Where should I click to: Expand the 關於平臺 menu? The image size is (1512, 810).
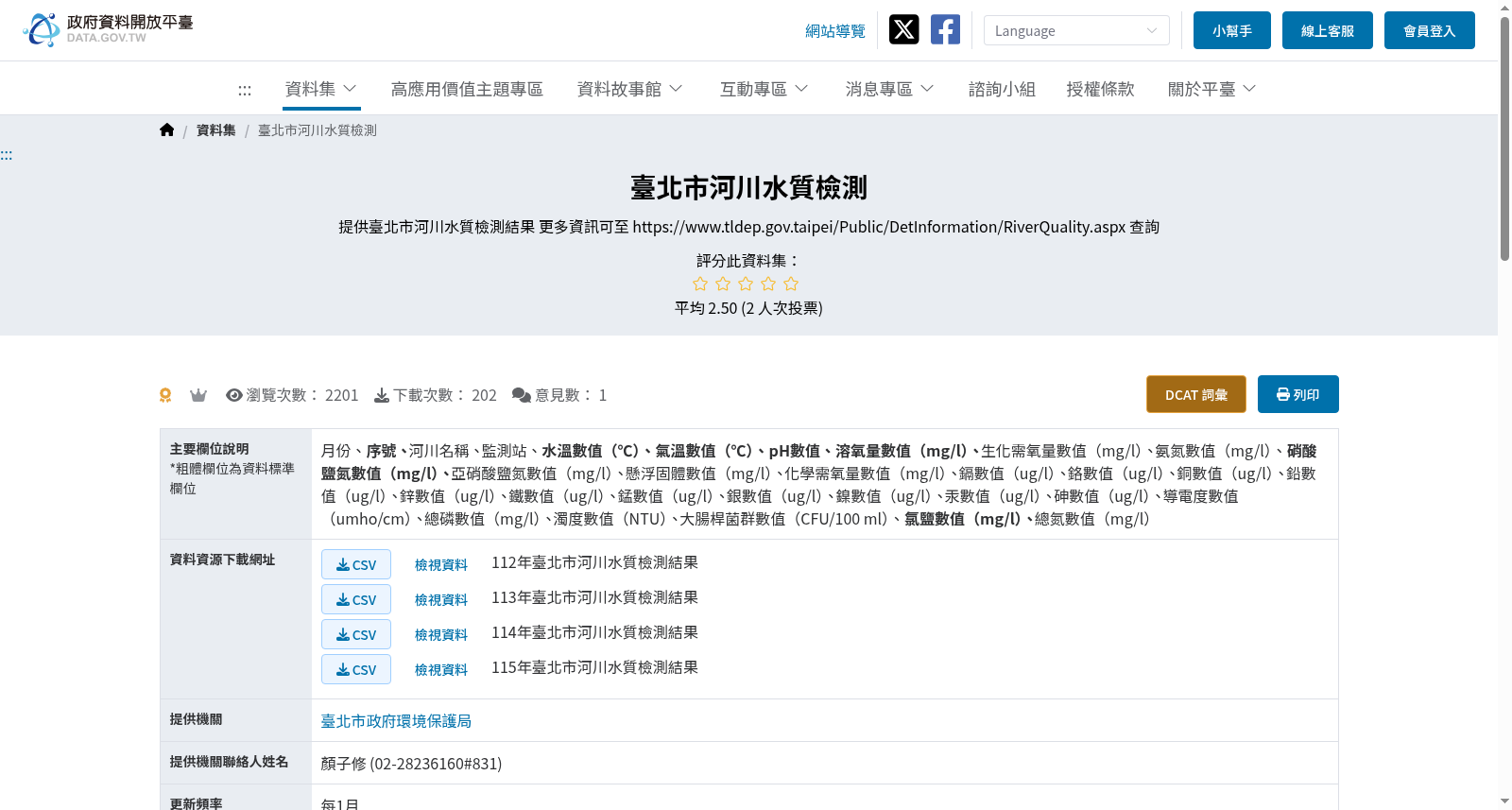click(x=1211, y=89)
